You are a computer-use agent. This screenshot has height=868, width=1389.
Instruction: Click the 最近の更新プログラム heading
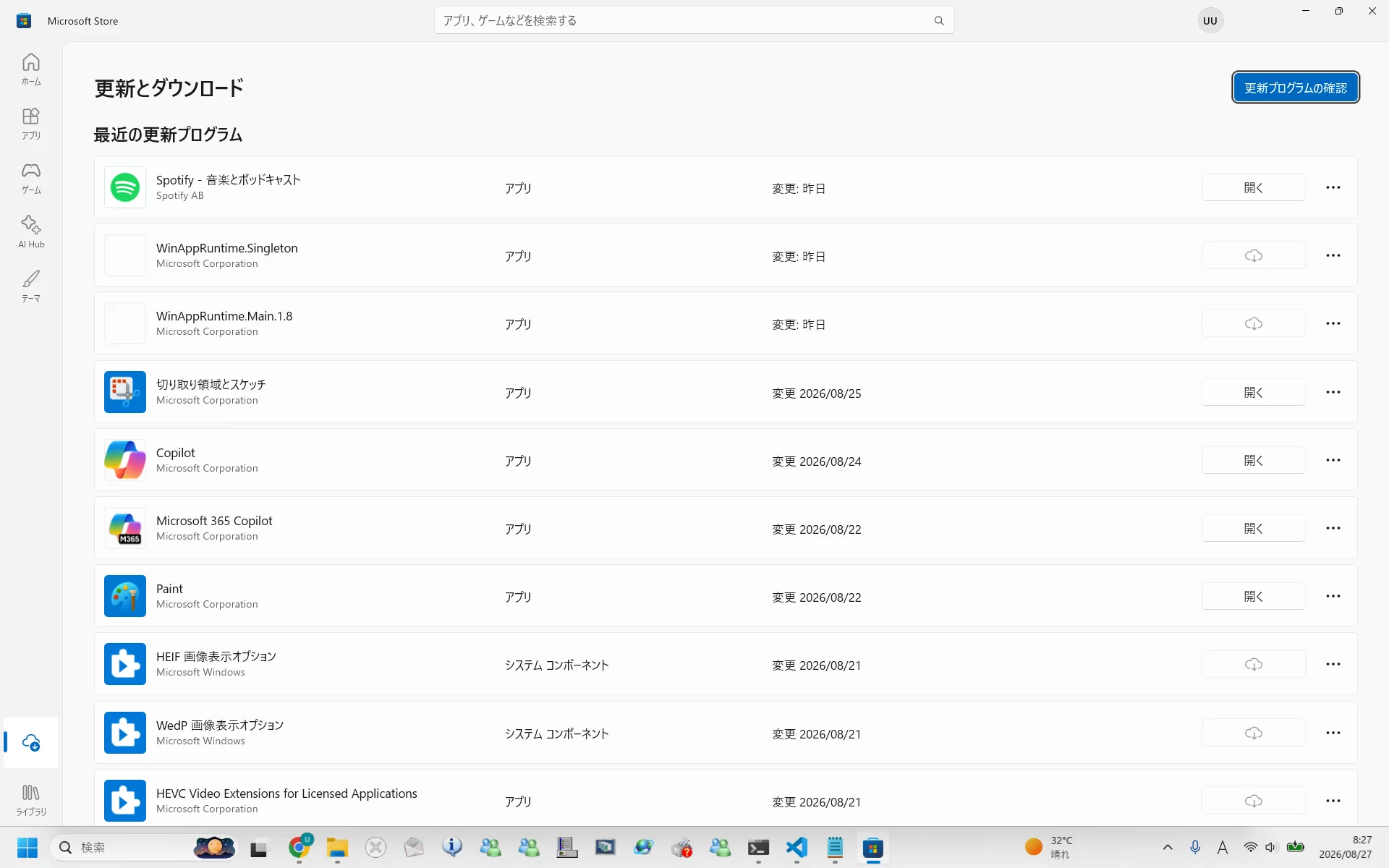(x=168, y=135)
